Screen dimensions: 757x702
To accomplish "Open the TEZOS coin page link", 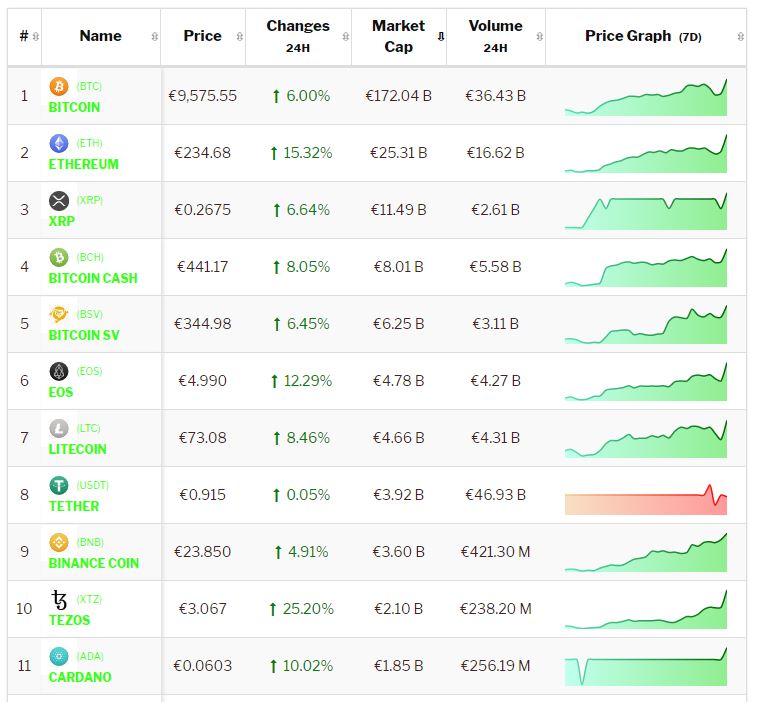I will tap(69, 620).
